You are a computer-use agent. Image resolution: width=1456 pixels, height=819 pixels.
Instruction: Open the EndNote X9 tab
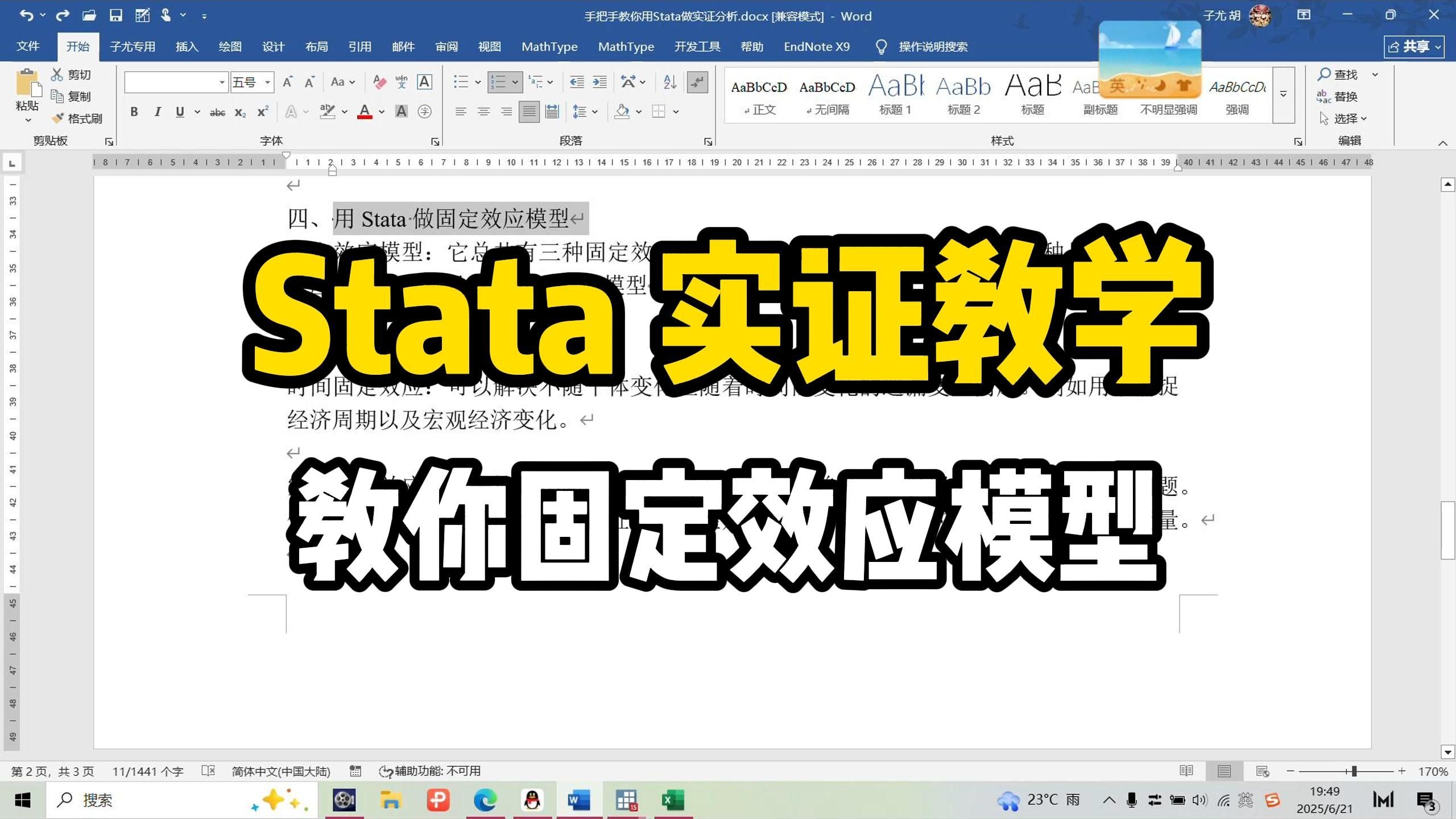click(817, 47)
